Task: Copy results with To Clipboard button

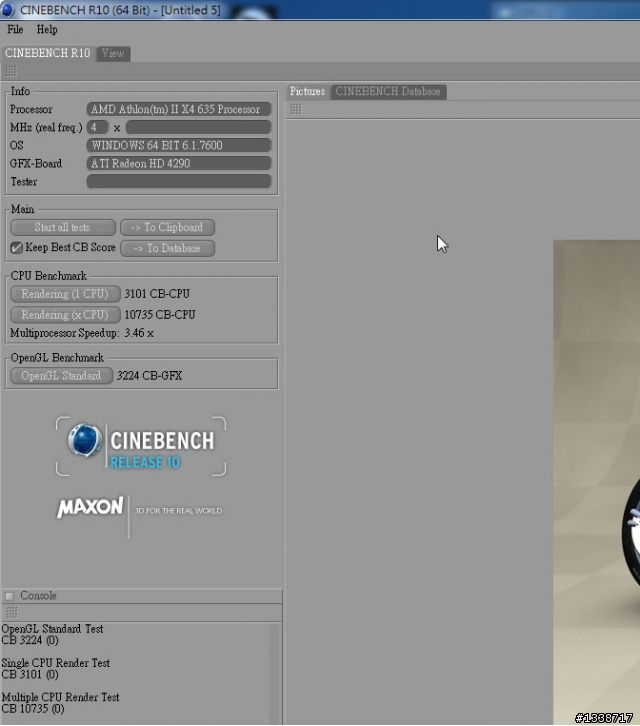Action: pyautogui.click(x=167, y=227)
